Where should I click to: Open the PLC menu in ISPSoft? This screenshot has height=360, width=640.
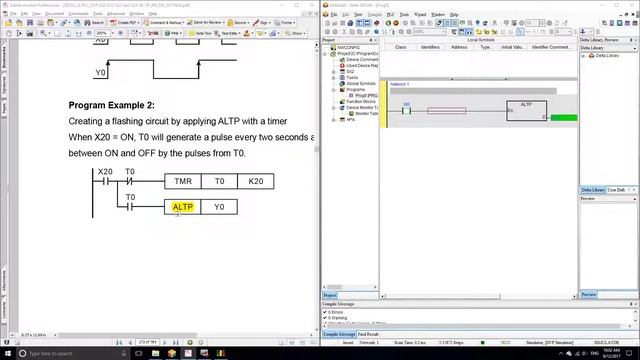[390, 15]
